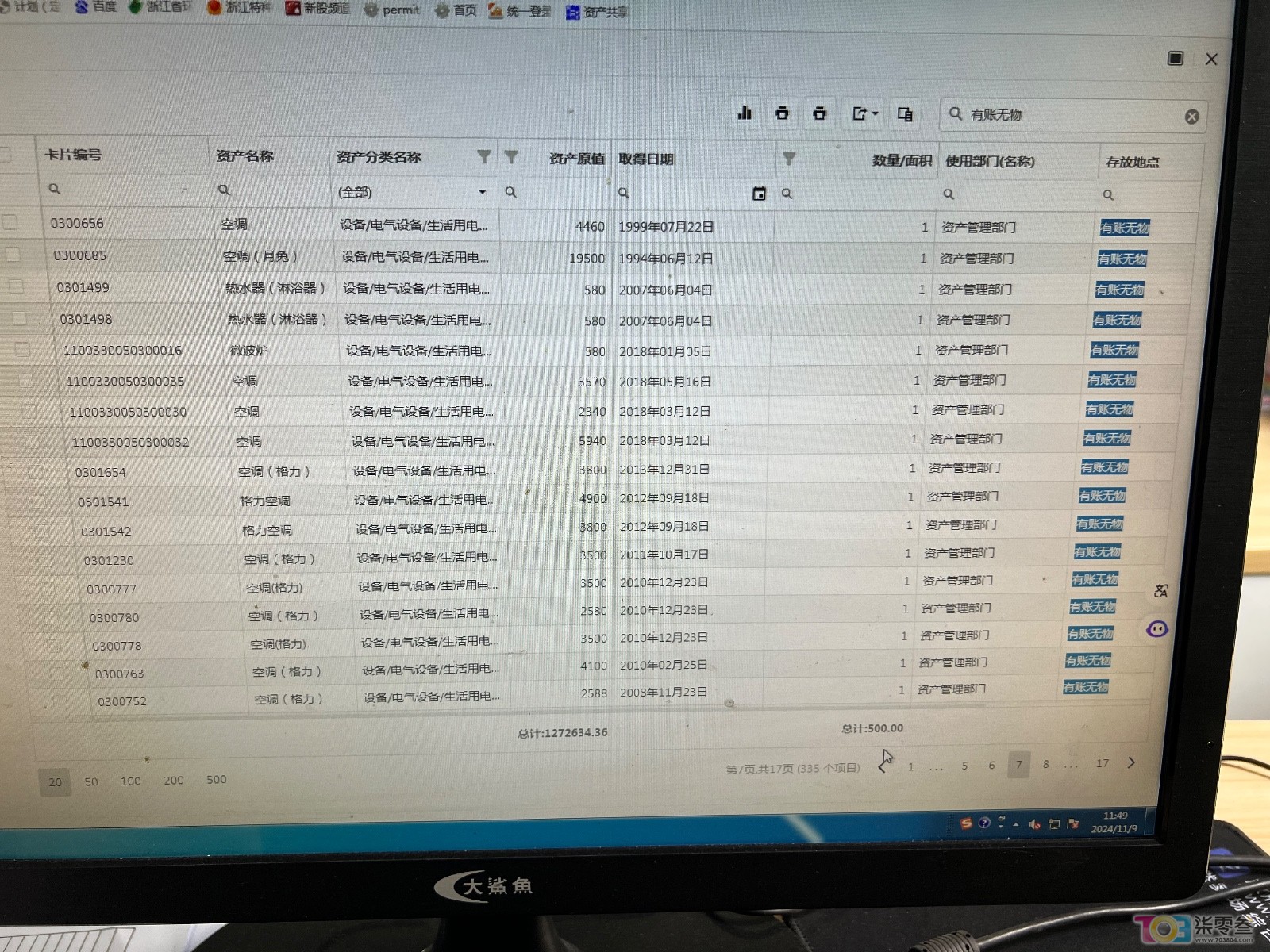This screenshot has width=1270, height=952.
Task: Jump to page 5 in pagination
Action: point(964,766)
